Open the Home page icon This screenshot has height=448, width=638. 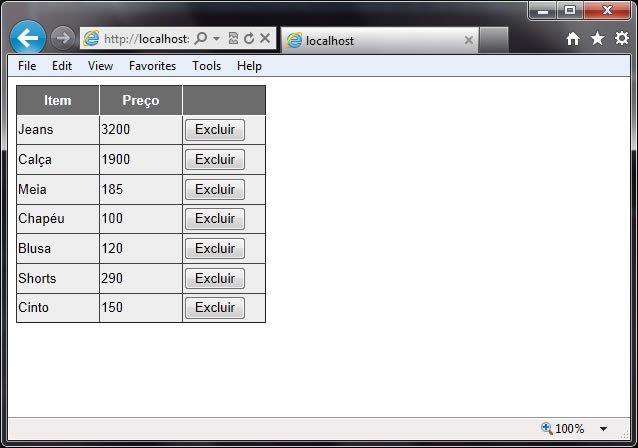pos(573,39)
